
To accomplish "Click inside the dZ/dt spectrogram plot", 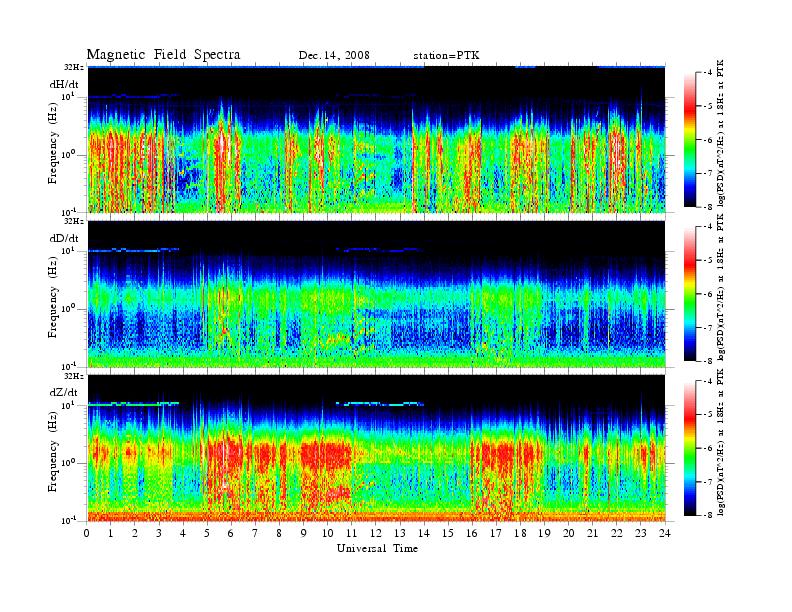I will pyautogui.click(x=376, y=448).
